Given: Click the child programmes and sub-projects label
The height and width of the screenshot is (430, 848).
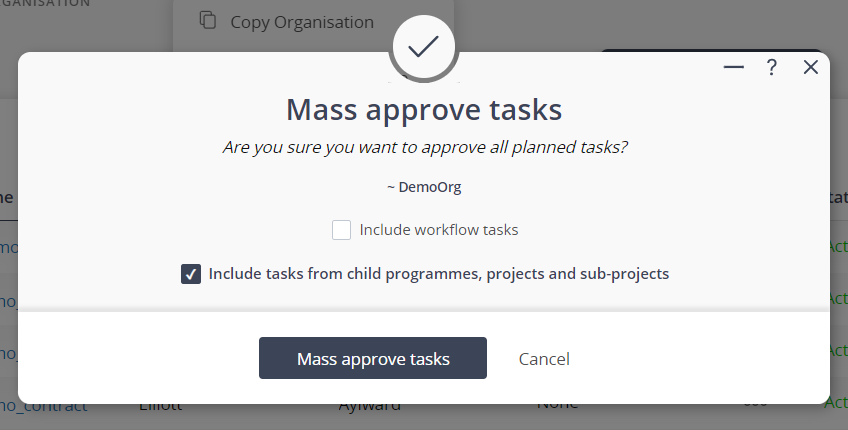Looking at the screenshot, I should pos(438,273).
